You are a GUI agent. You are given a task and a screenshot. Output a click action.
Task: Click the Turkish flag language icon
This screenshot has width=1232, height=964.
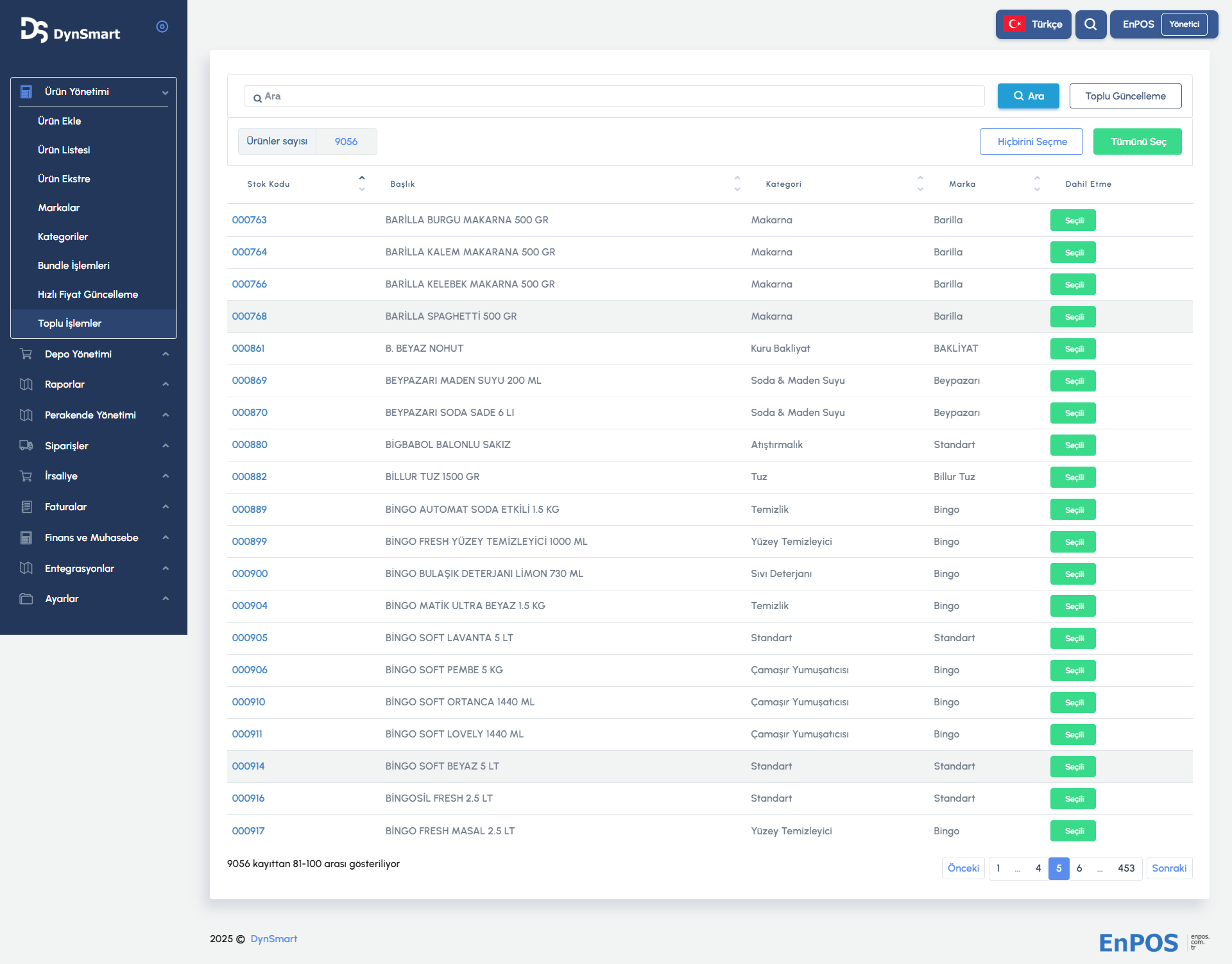(x=1014, y=24)
